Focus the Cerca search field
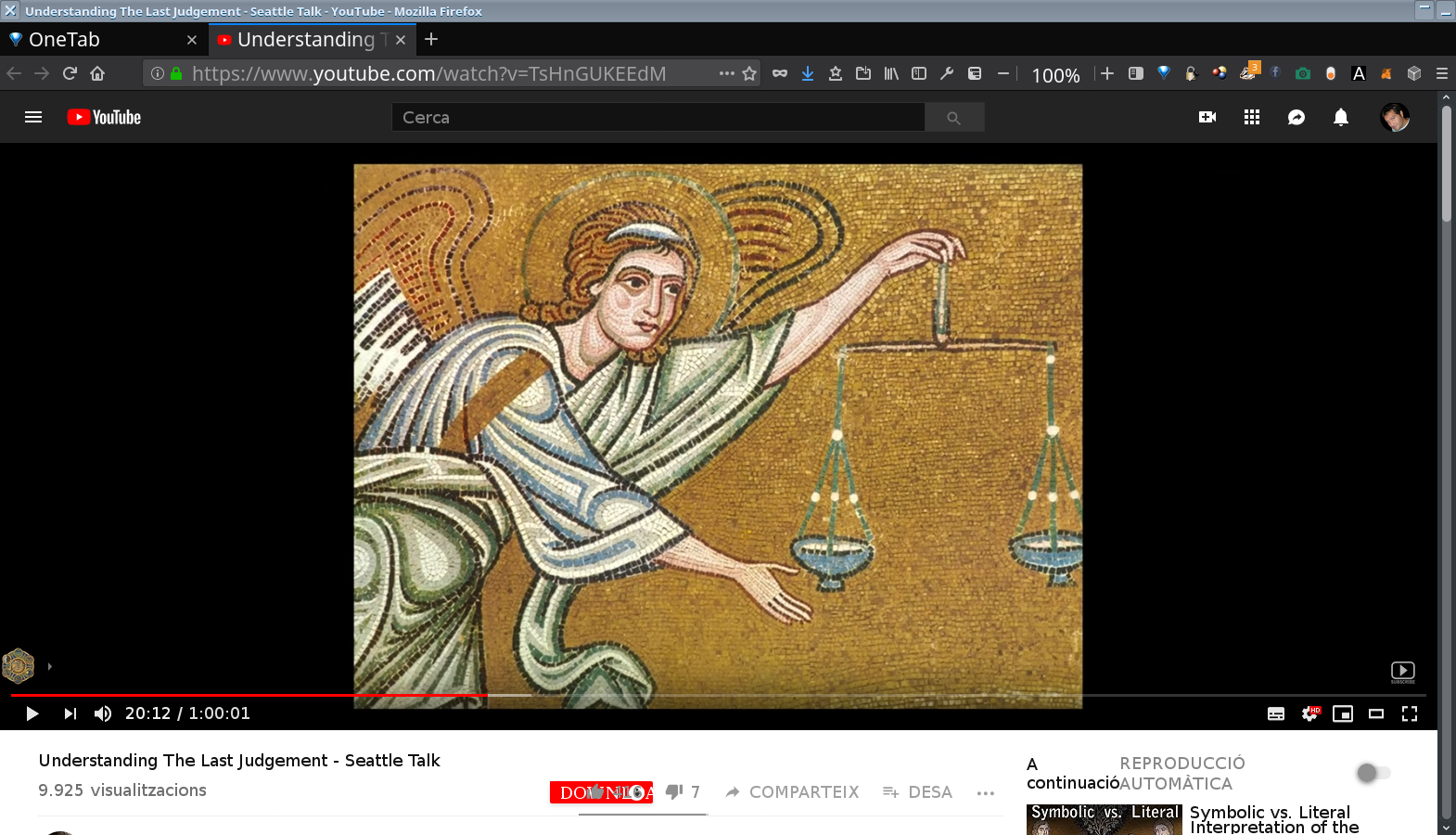The image size is (1456, 835). 658,117
